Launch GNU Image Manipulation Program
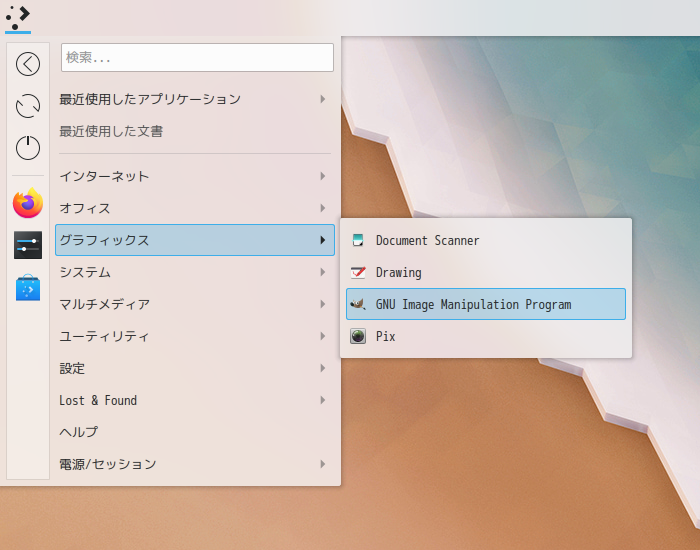The image size is (700, 550). (486, 304)
